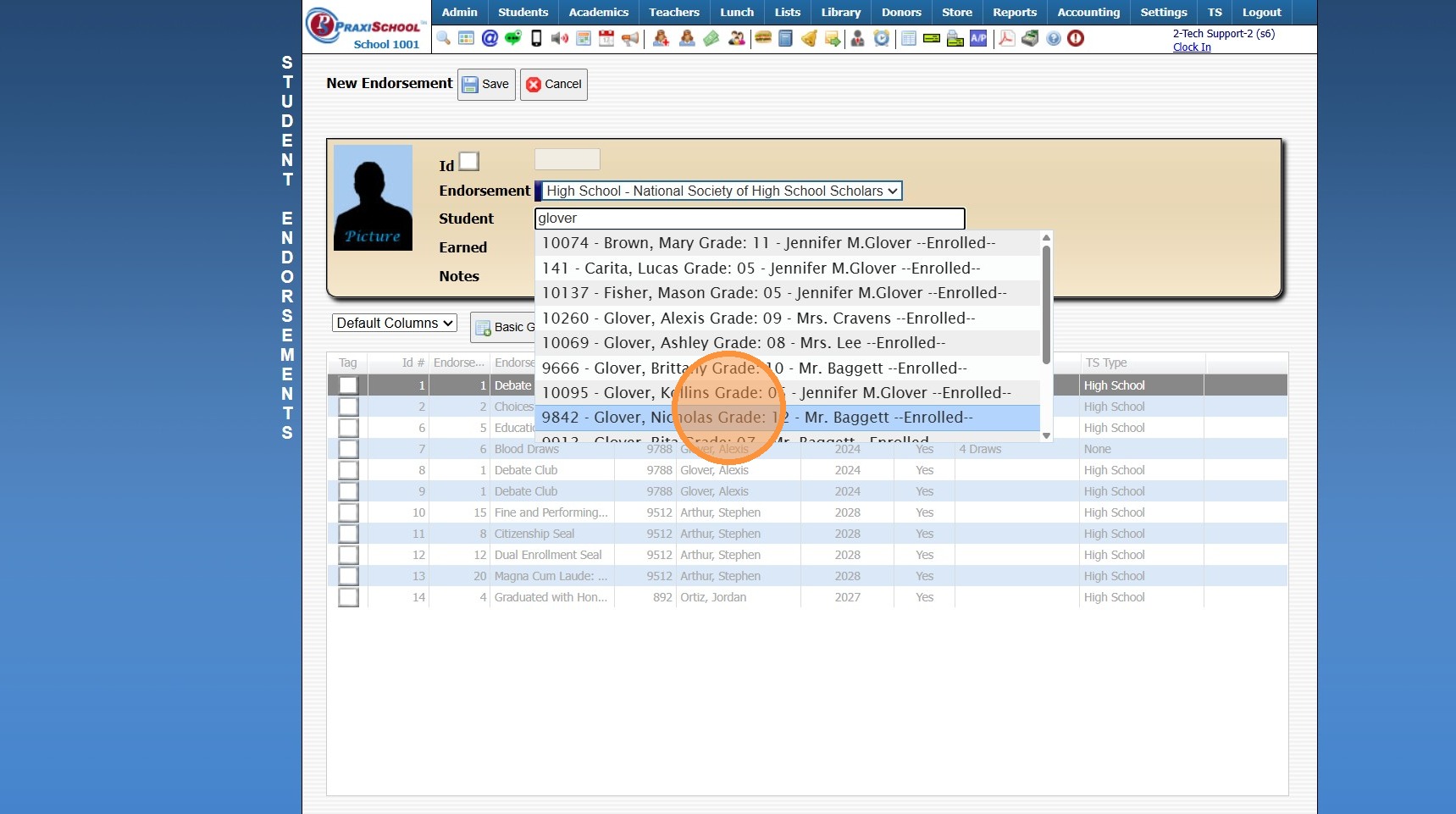Screen dimensions: 1456x814
Task: Click the note with green arrow icon
Action: (833, 38)
